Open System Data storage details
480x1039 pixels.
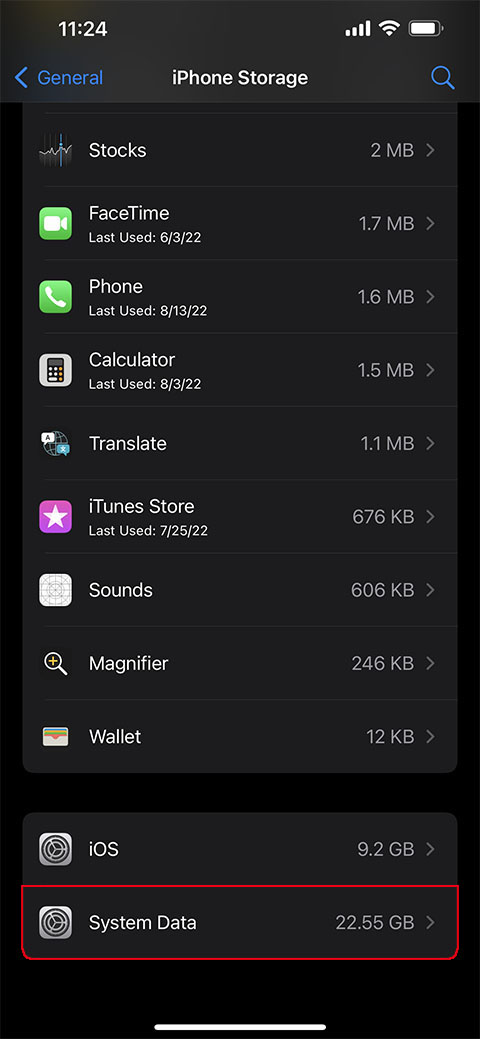point(240,922)
